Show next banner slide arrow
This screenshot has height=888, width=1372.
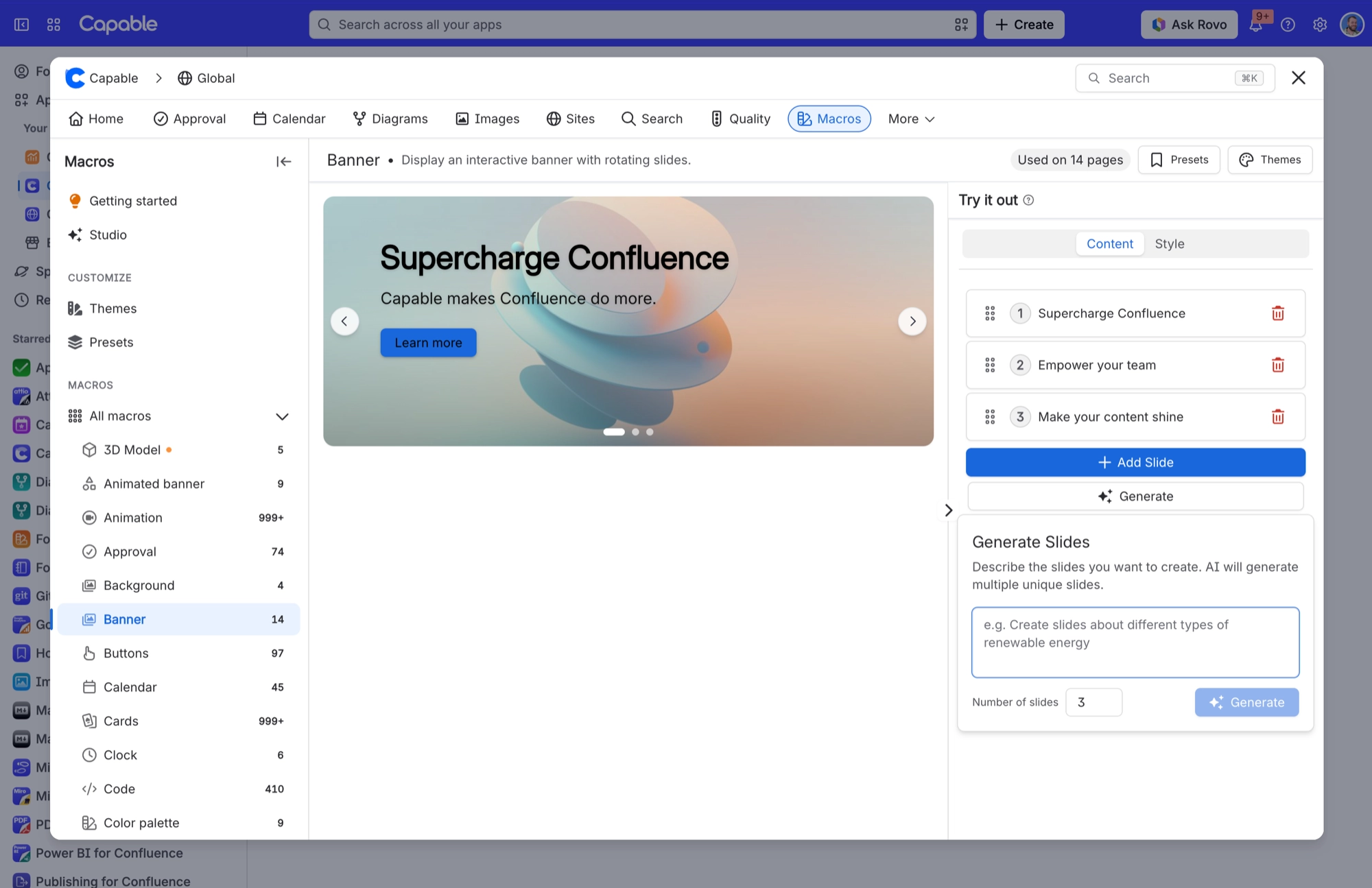[912, 321]
